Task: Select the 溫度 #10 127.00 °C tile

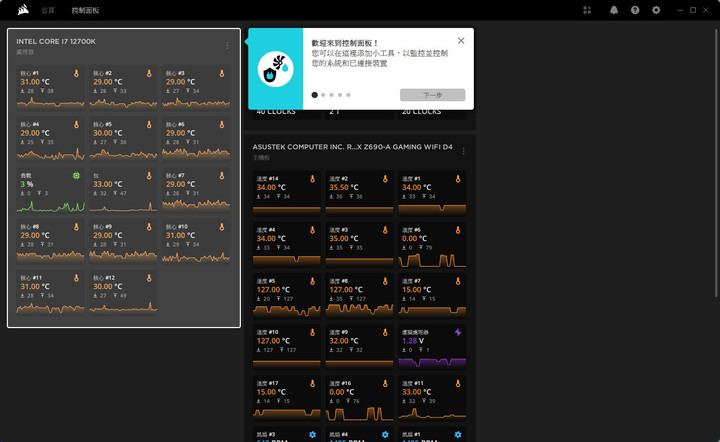Action: click(287, 347)
